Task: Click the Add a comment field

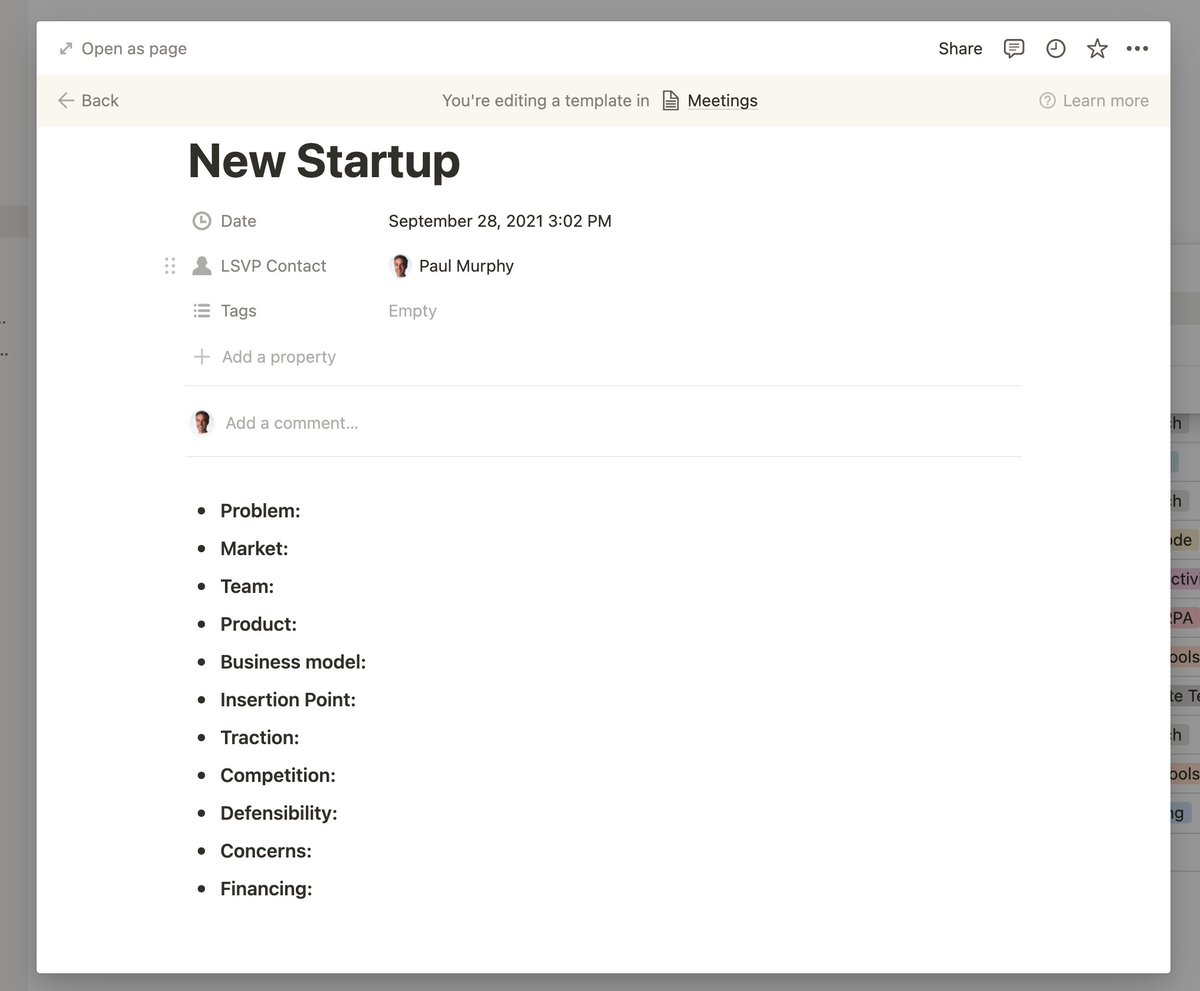Action: (292, 423)
